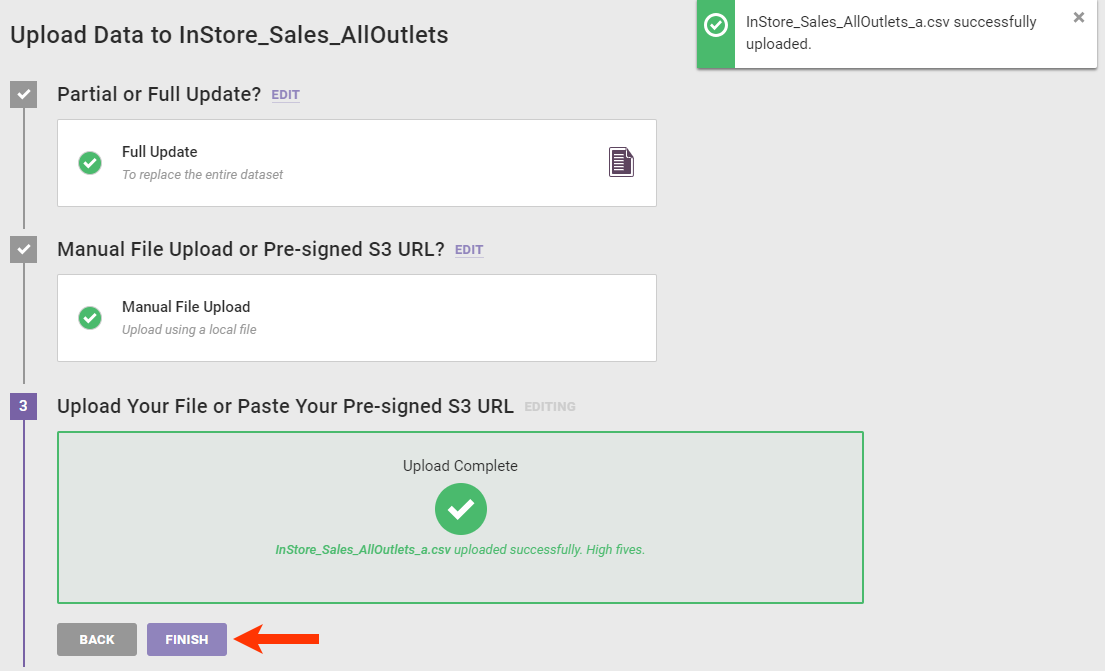1105x671 pixels.
Task: Click the purple step 3 number badge
Action: [x=23, y=407]
